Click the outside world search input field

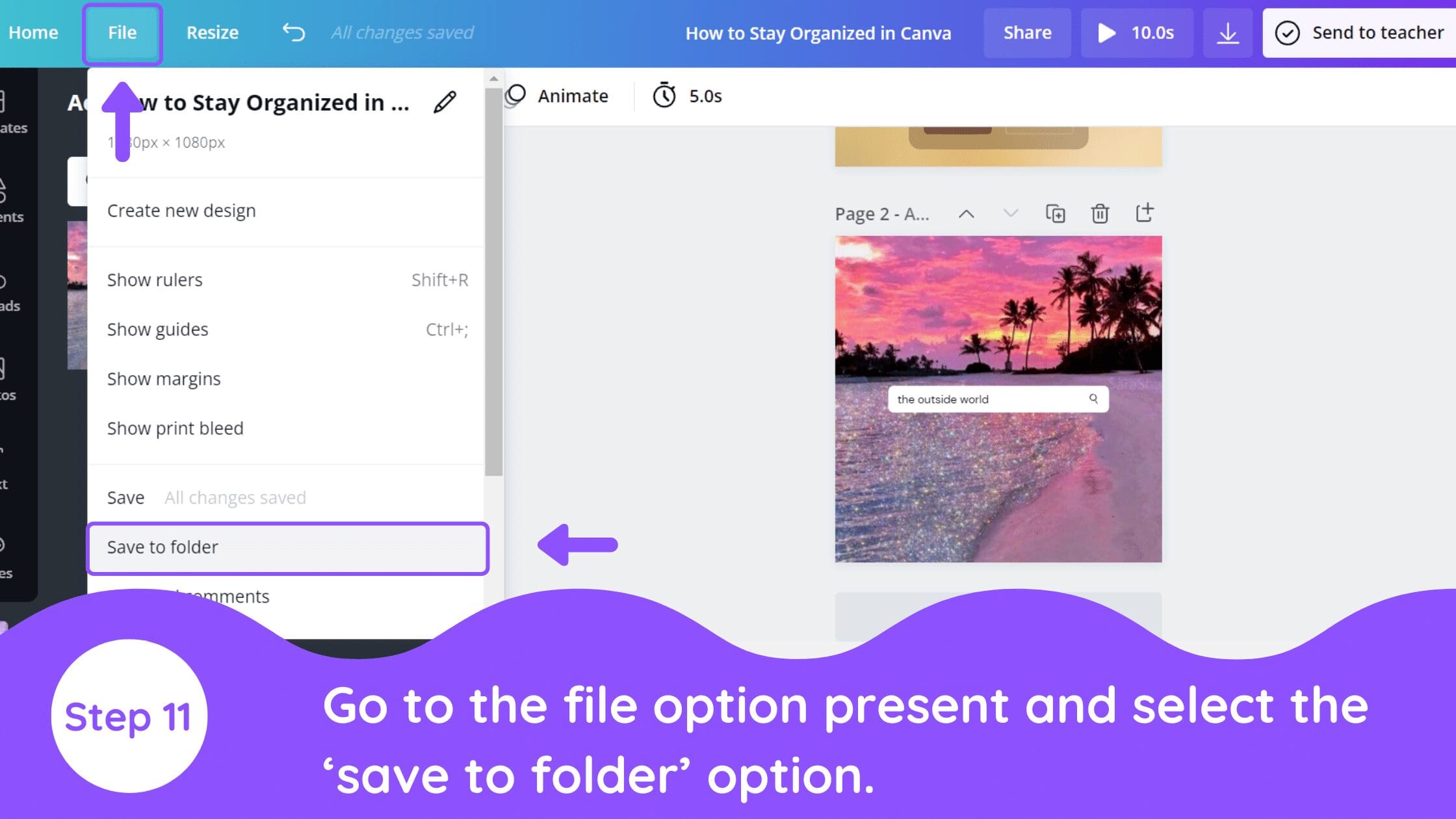pyautogui.click(x=997, y=399)
